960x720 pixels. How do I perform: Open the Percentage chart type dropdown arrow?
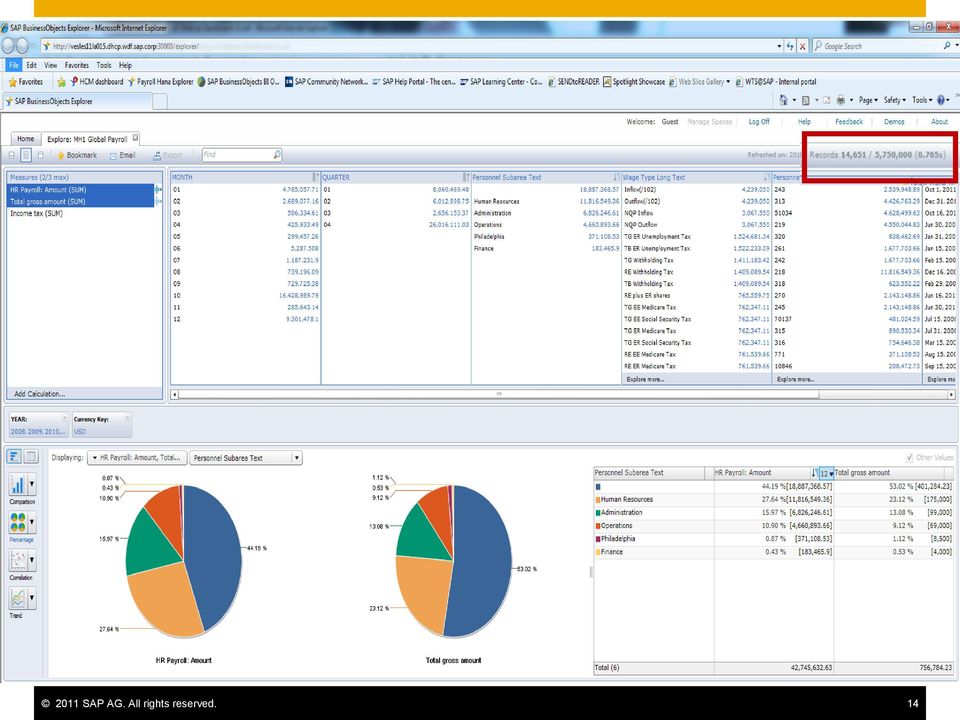[32, 522]
